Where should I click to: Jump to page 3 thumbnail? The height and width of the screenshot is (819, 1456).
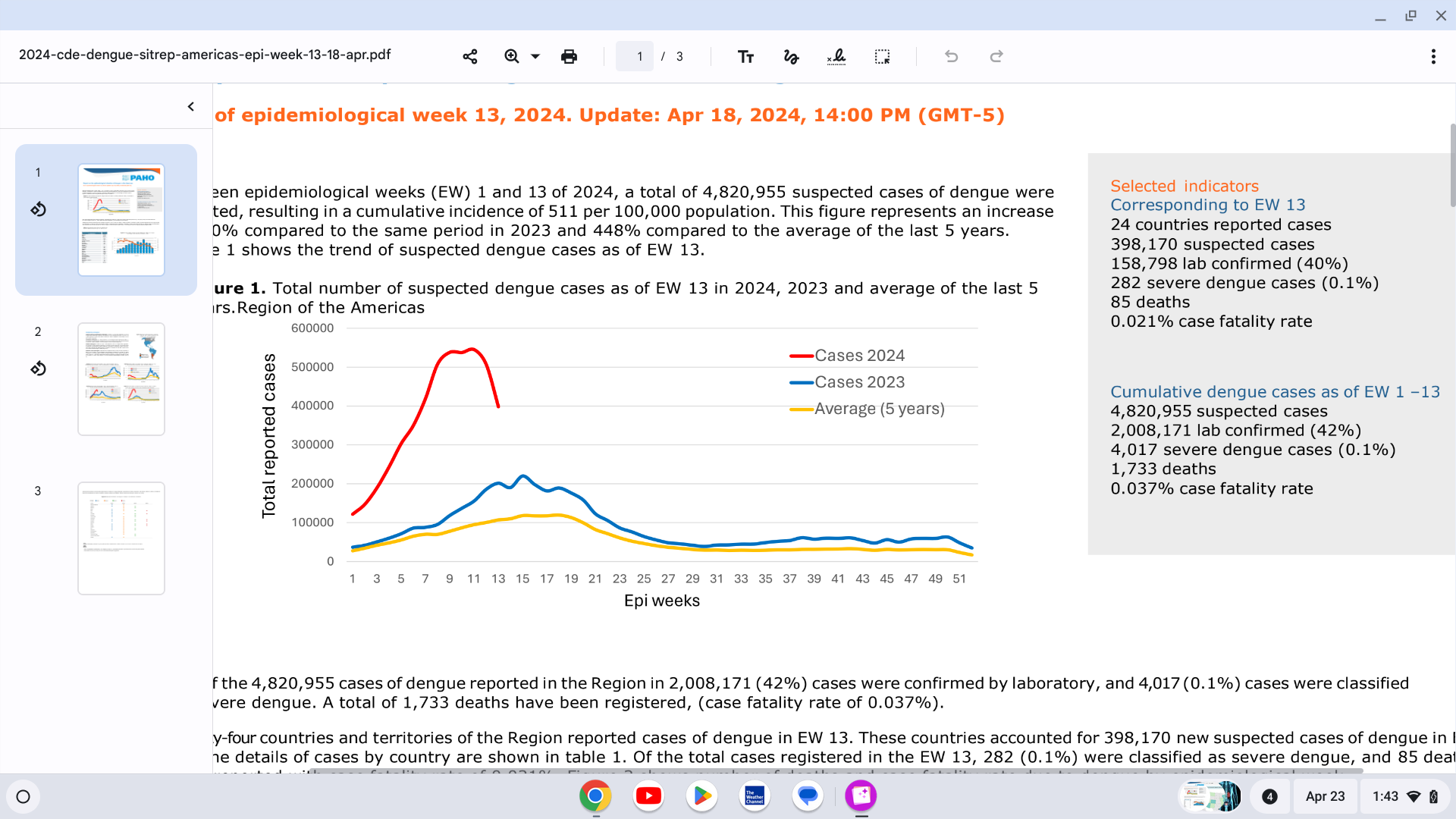[121, 538]
